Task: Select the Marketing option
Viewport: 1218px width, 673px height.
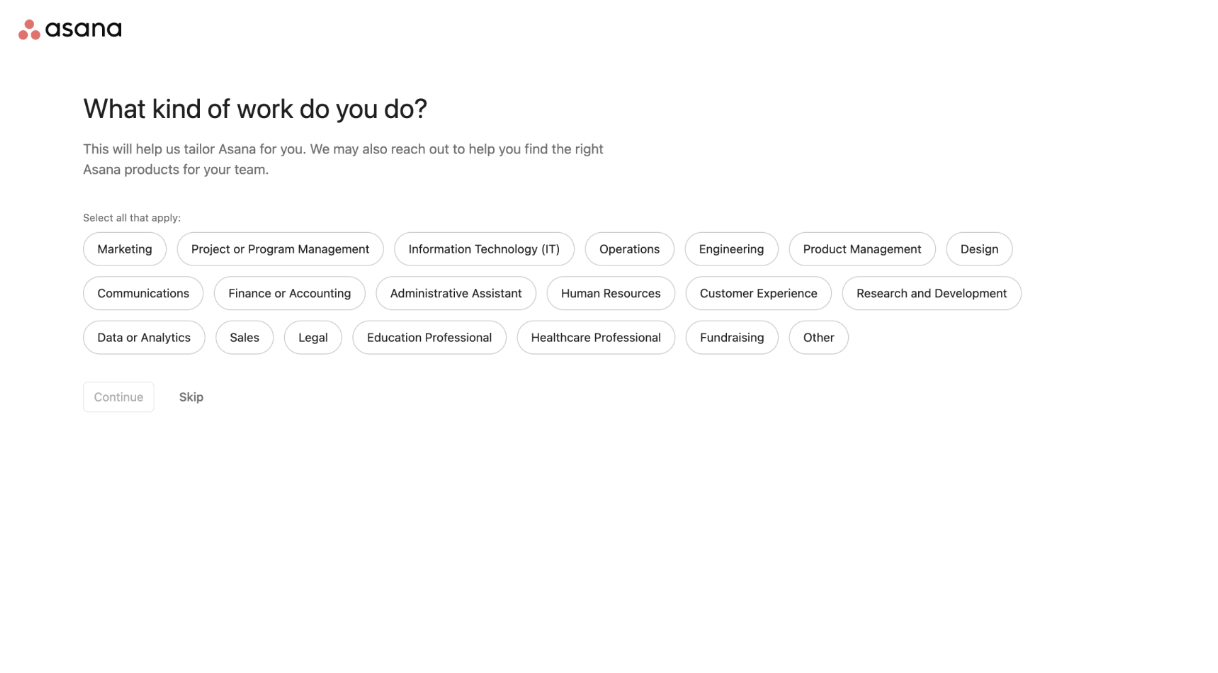Action: 125,249
